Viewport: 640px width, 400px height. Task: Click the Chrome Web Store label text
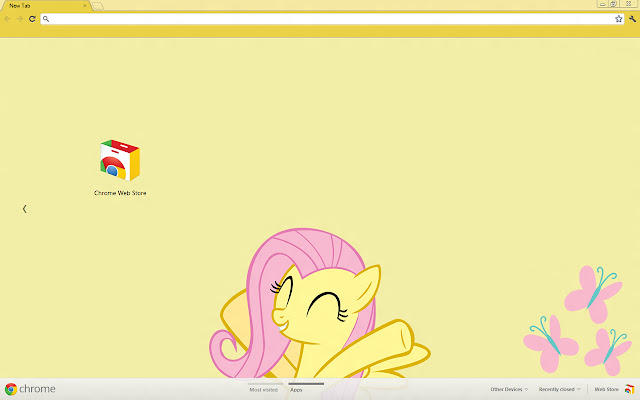120,193
